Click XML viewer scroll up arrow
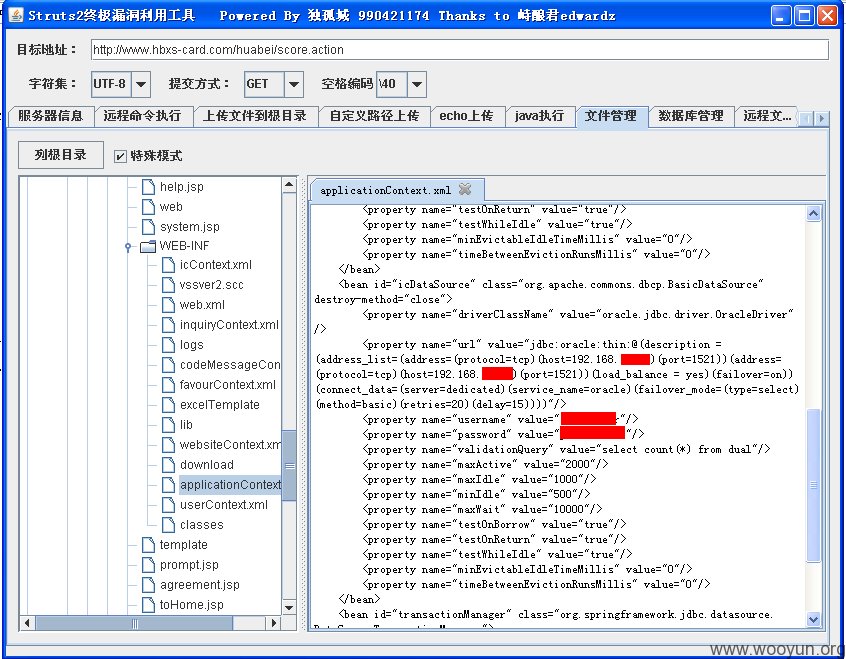Viewport: 846px width, 659px height. coord(813,214)
